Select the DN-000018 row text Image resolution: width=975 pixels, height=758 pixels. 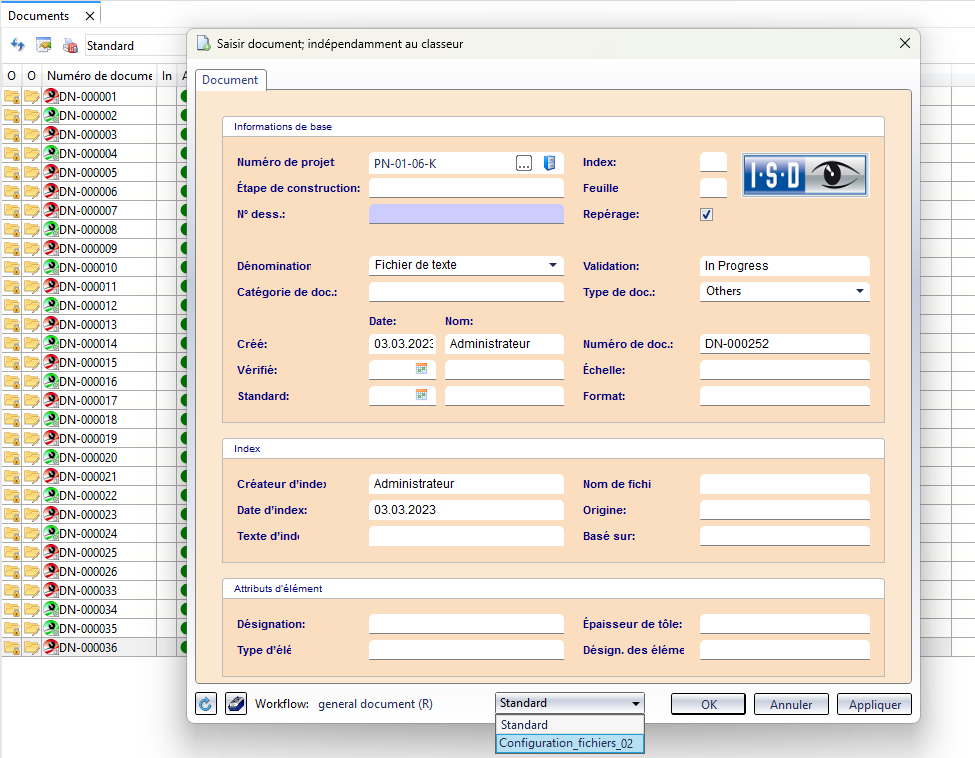(88, 420)
